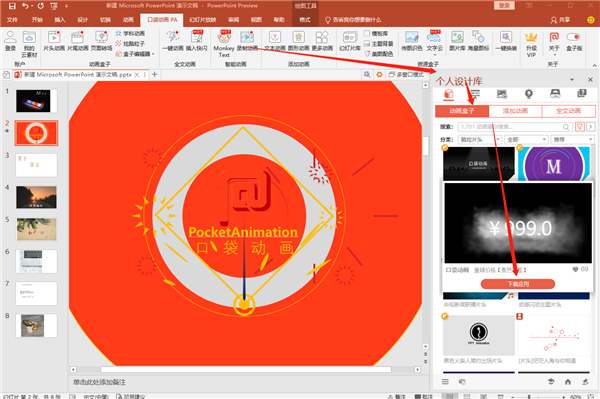Open the 推荐 sort dropdown
This screenshot has width=600, height=399.
573,140
